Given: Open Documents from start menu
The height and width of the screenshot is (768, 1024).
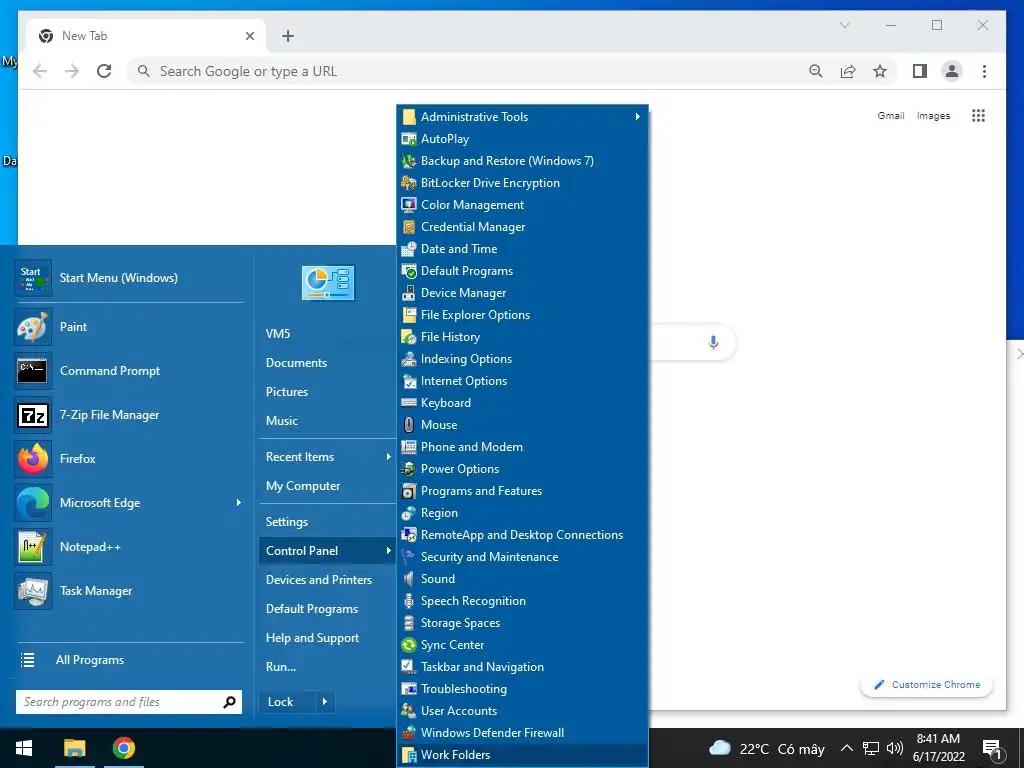Looking at the screenshot, I should pos(327,363).
